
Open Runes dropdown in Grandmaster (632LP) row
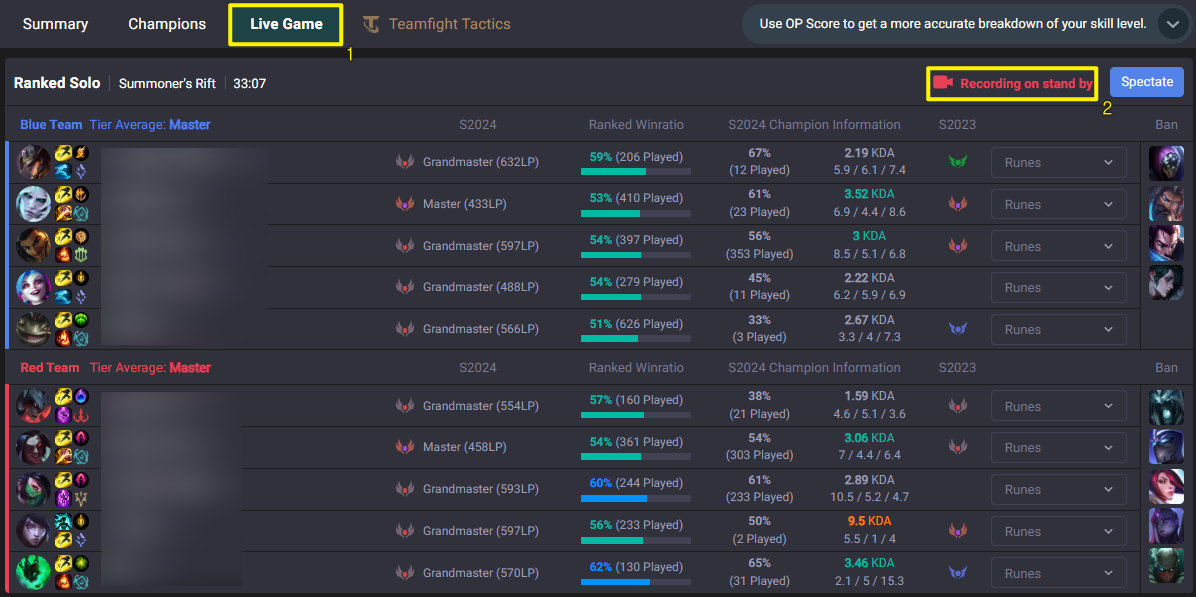[1059, 162]
